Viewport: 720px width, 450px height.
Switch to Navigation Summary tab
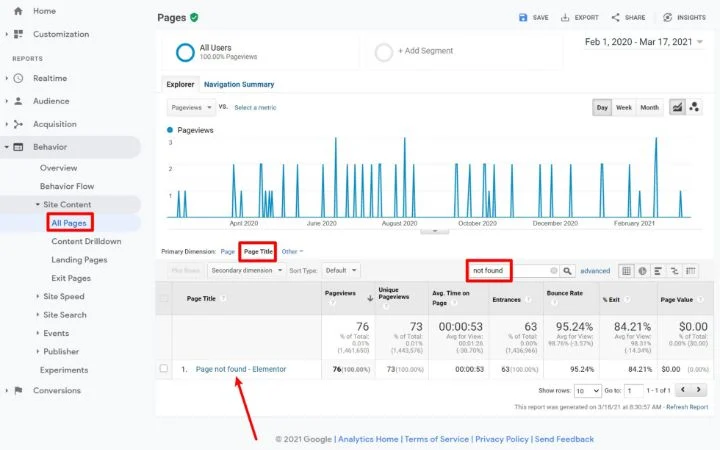click(x=239, y=85)
